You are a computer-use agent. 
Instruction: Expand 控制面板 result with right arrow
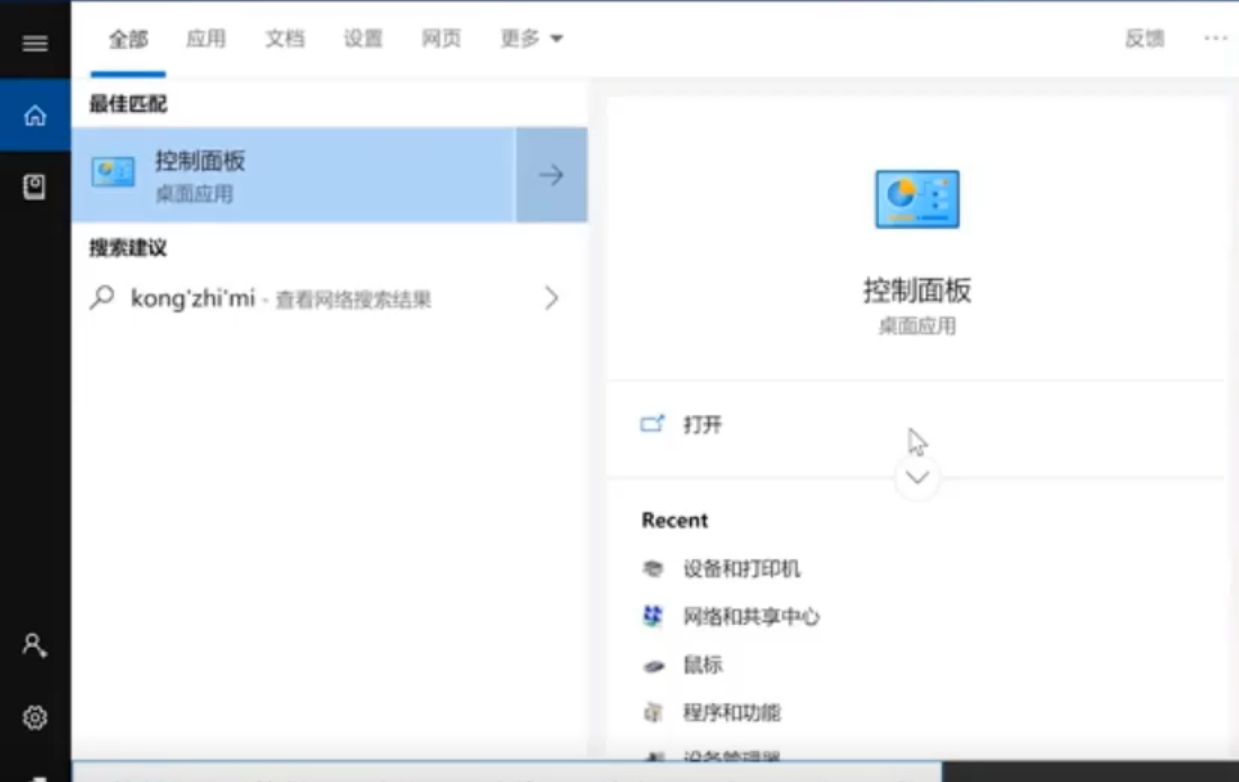pyautogui.click(x=551, y=175)
